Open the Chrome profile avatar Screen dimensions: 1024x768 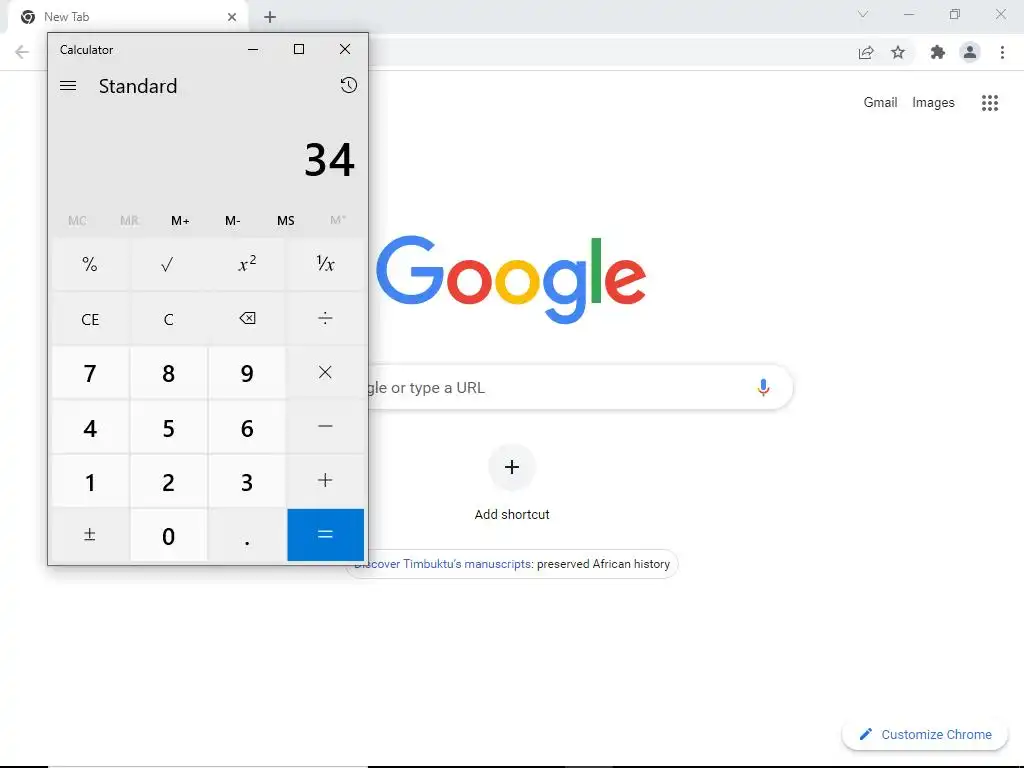coord(970,52)
